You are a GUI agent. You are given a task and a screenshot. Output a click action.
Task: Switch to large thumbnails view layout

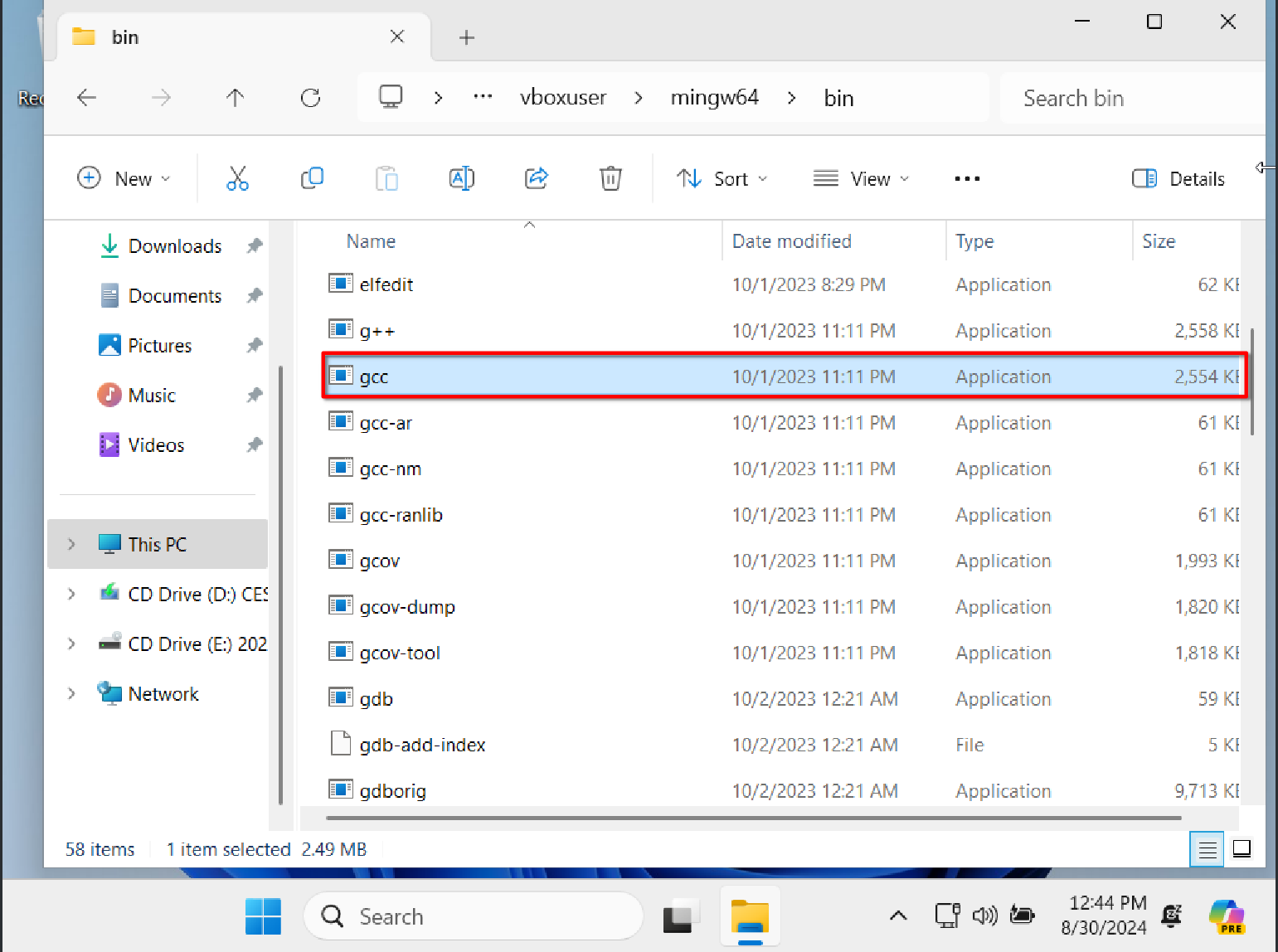pyautogui.click(x=1242, y=849)
